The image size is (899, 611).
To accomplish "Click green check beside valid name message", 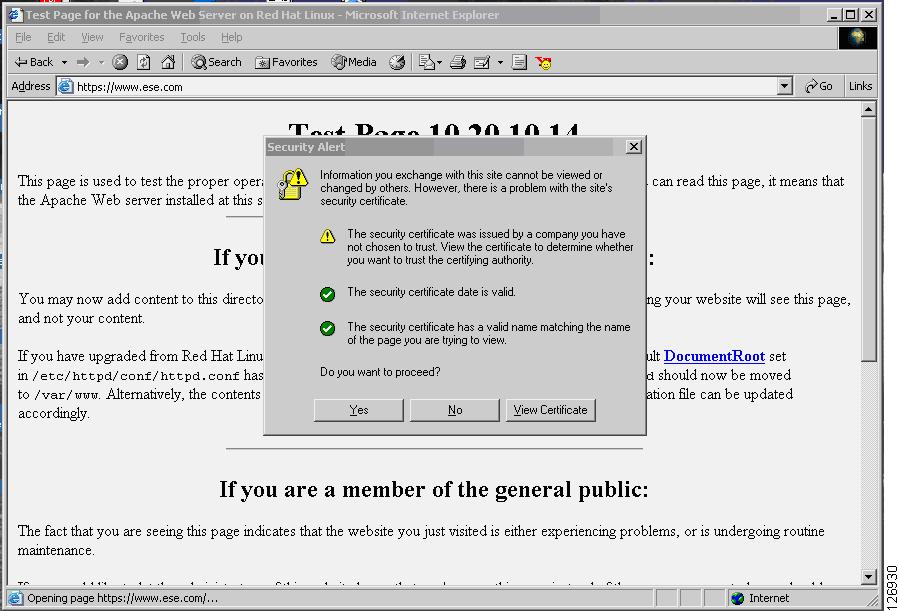I will click(x=327, y=328).
